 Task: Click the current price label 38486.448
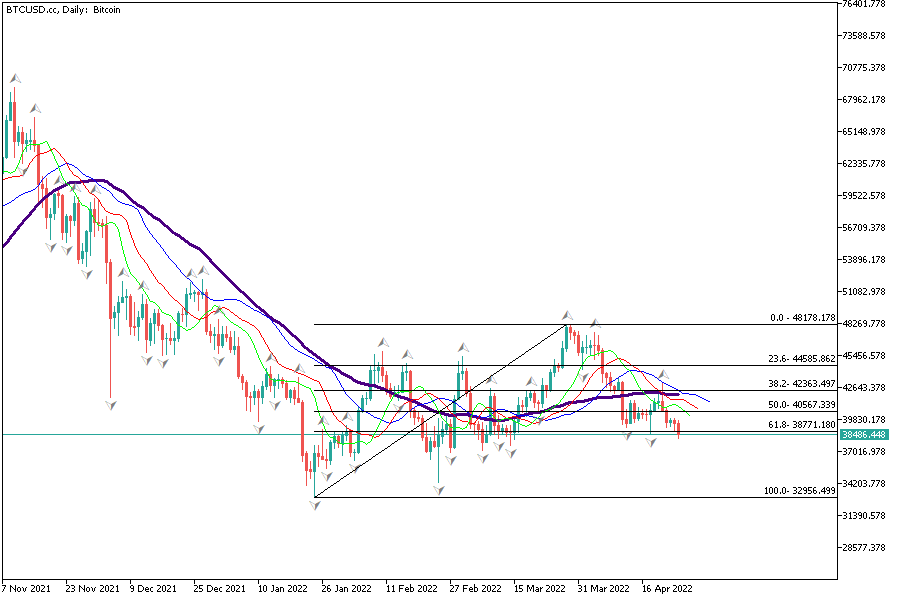pos(864,435)
